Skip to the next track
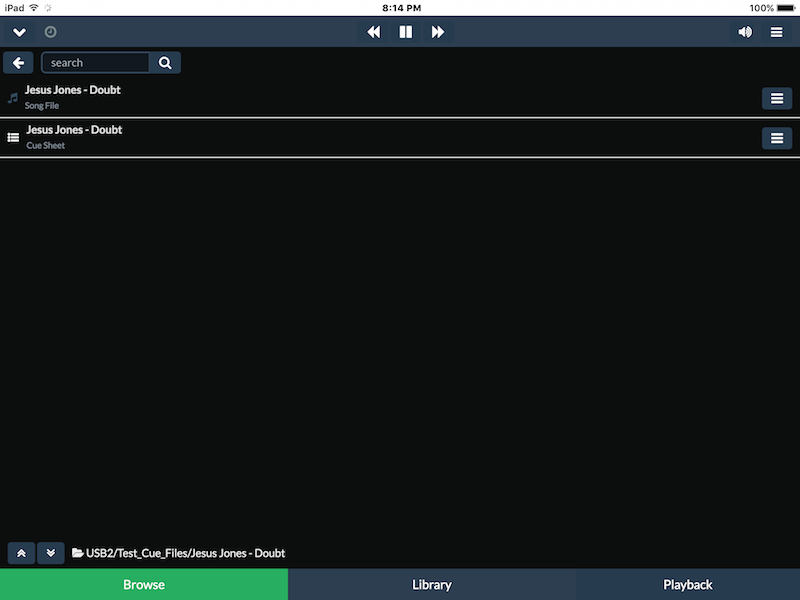 [x=438, y=32]
